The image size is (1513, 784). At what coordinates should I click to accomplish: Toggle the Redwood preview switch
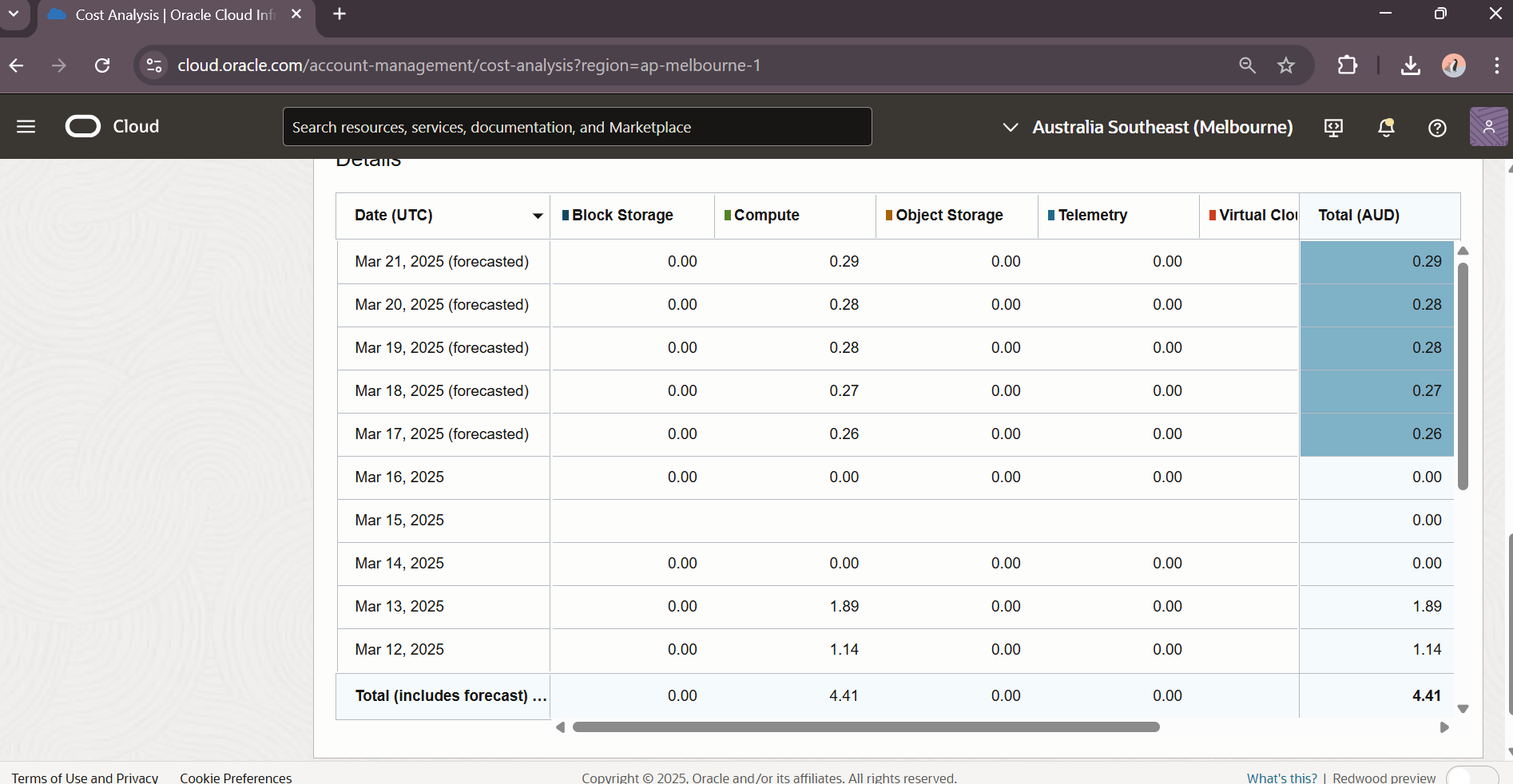click(1471, 777)
